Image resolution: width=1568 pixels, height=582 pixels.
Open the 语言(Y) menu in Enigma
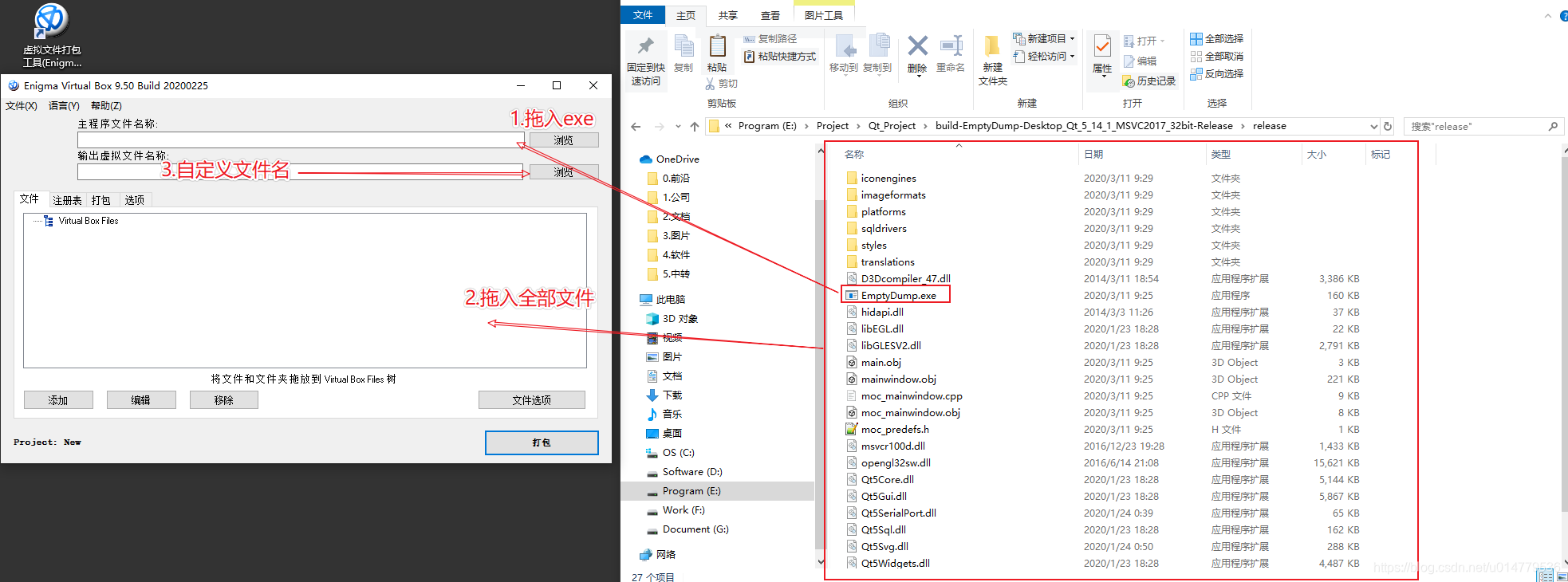tap(64, 106)
